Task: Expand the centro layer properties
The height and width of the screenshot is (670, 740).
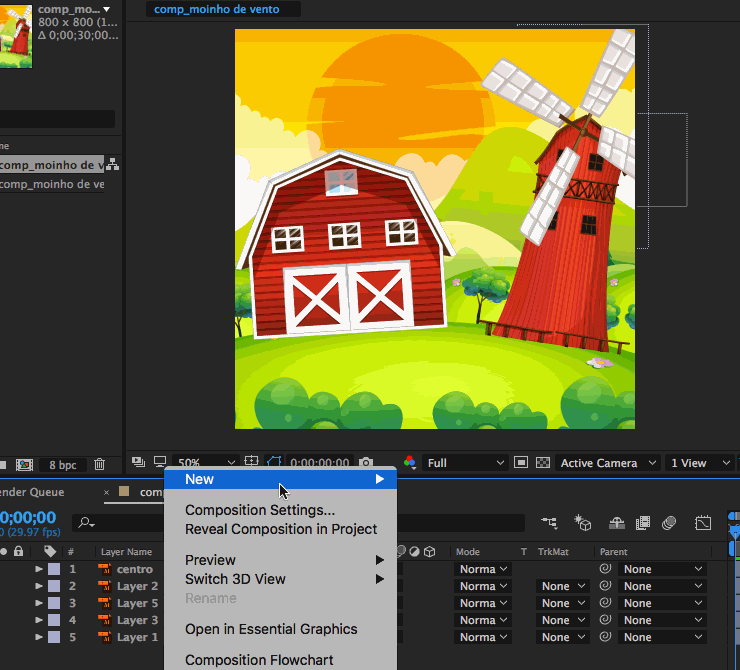Action: (40, 569)
